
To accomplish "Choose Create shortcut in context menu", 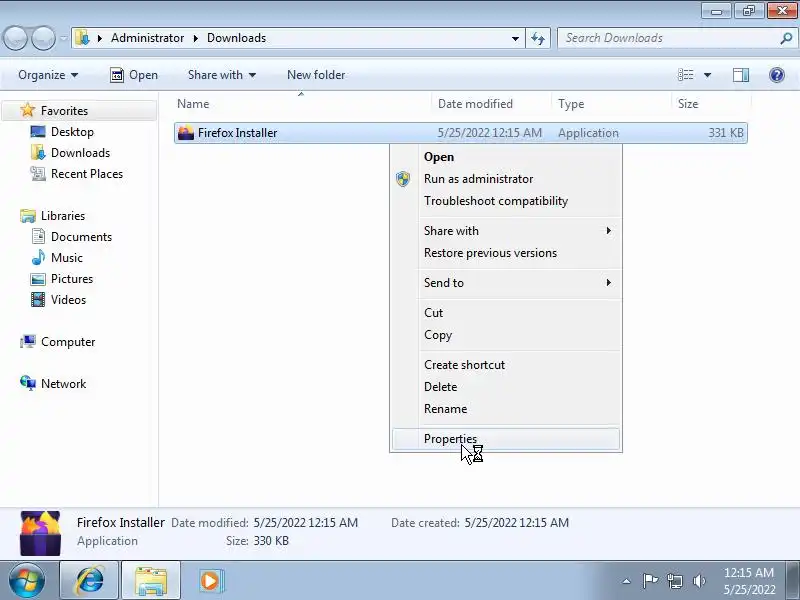I will [x=506, y=365].
